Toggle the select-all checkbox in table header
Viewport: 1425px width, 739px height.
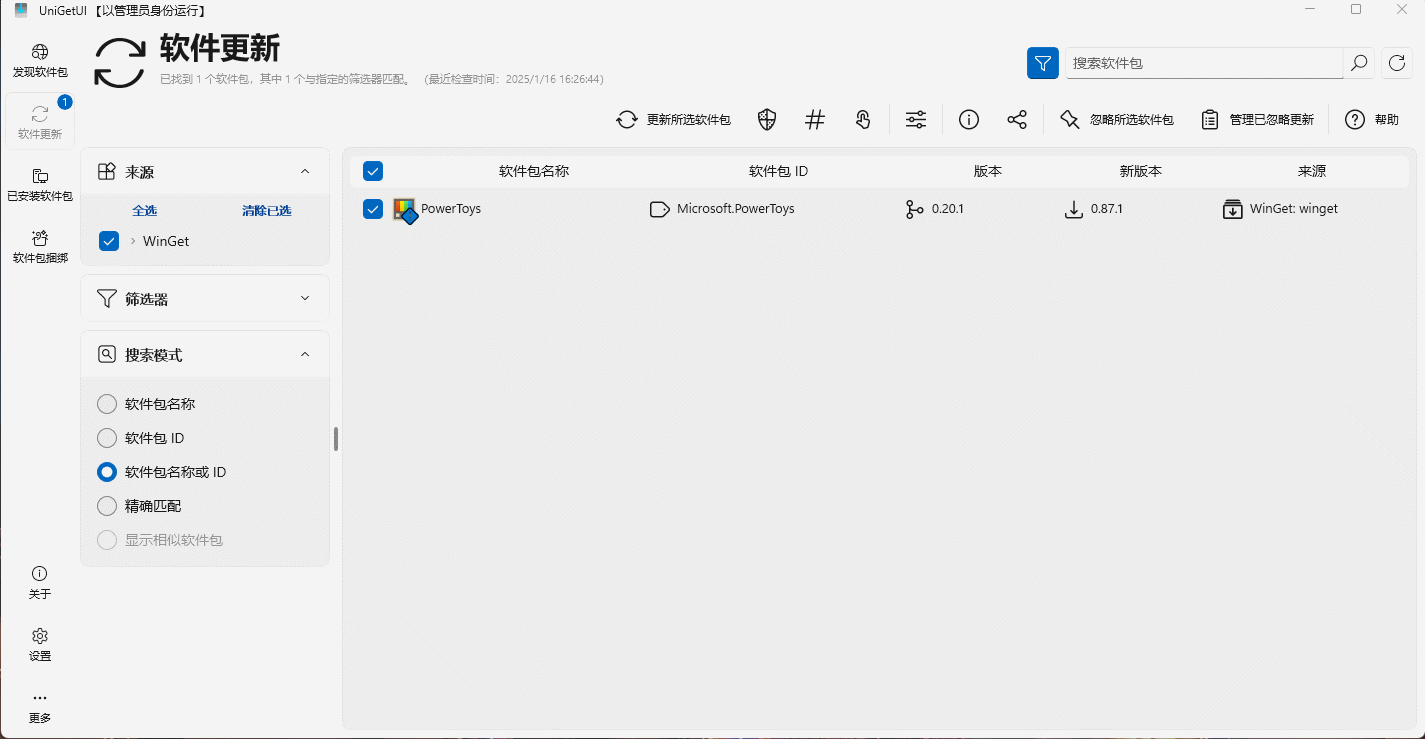(373, 171)
